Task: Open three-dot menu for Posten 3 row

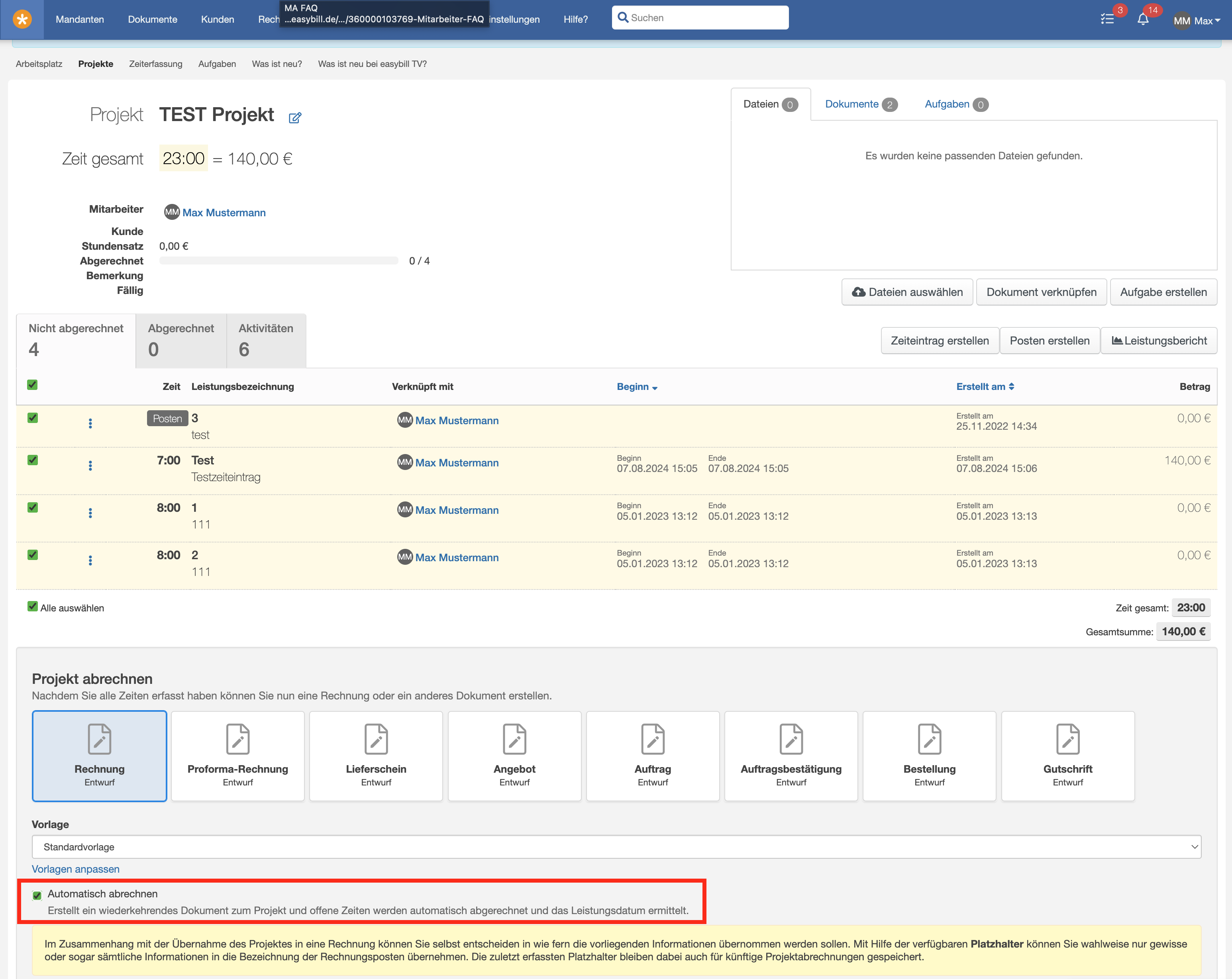Action: tap(90, 423)
